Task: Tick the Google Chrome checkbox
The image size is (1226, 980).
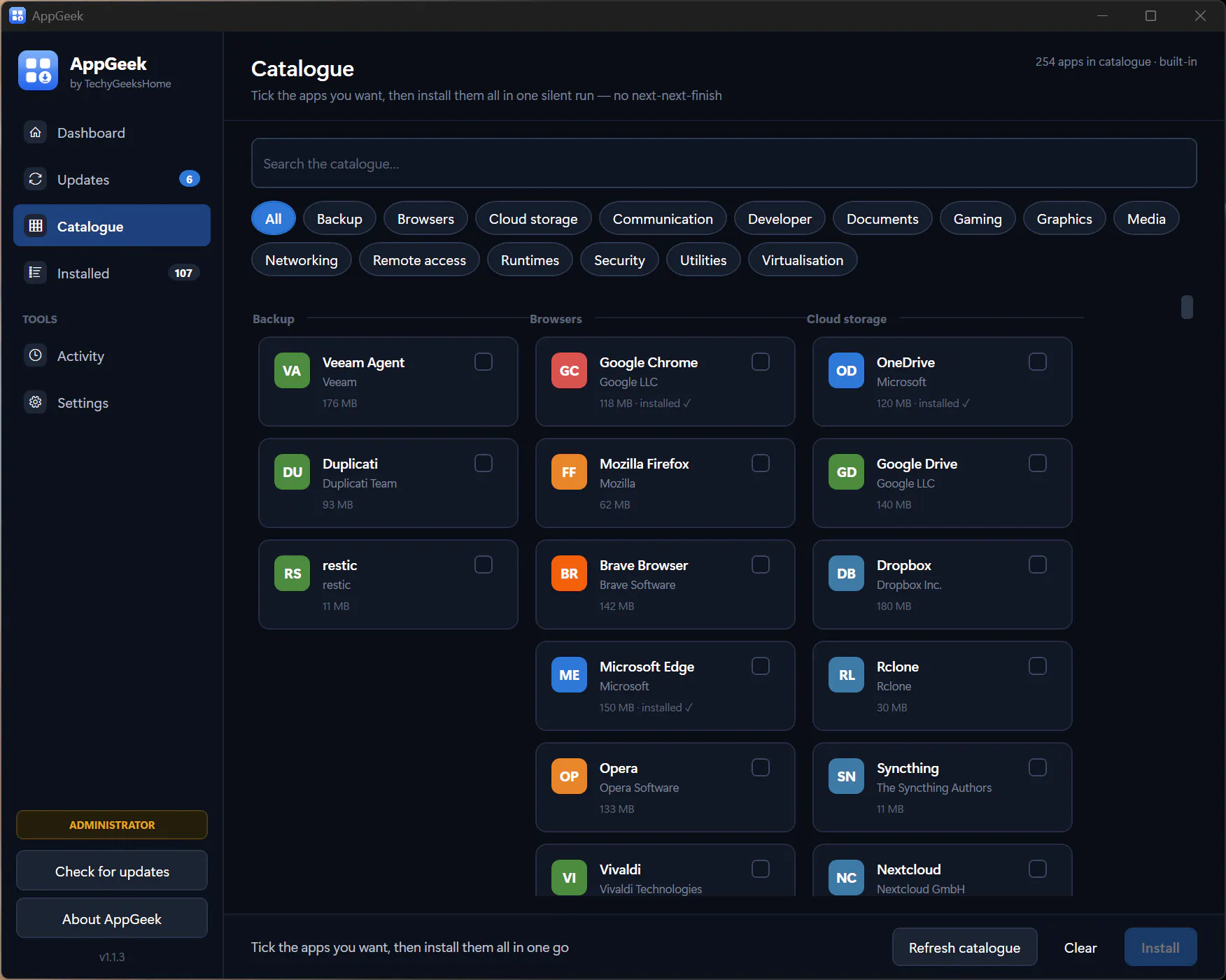Action: (x=761, y=362)
